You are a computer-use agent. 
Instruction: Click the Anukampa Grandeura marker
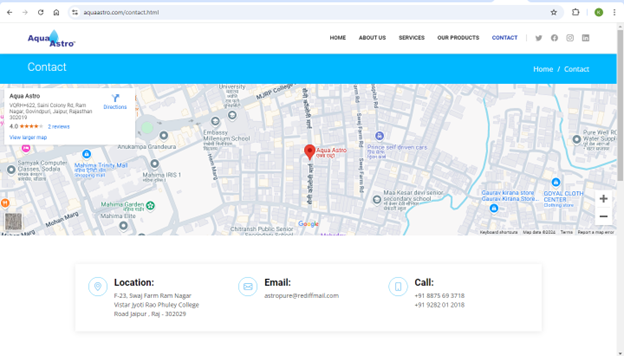163,136
